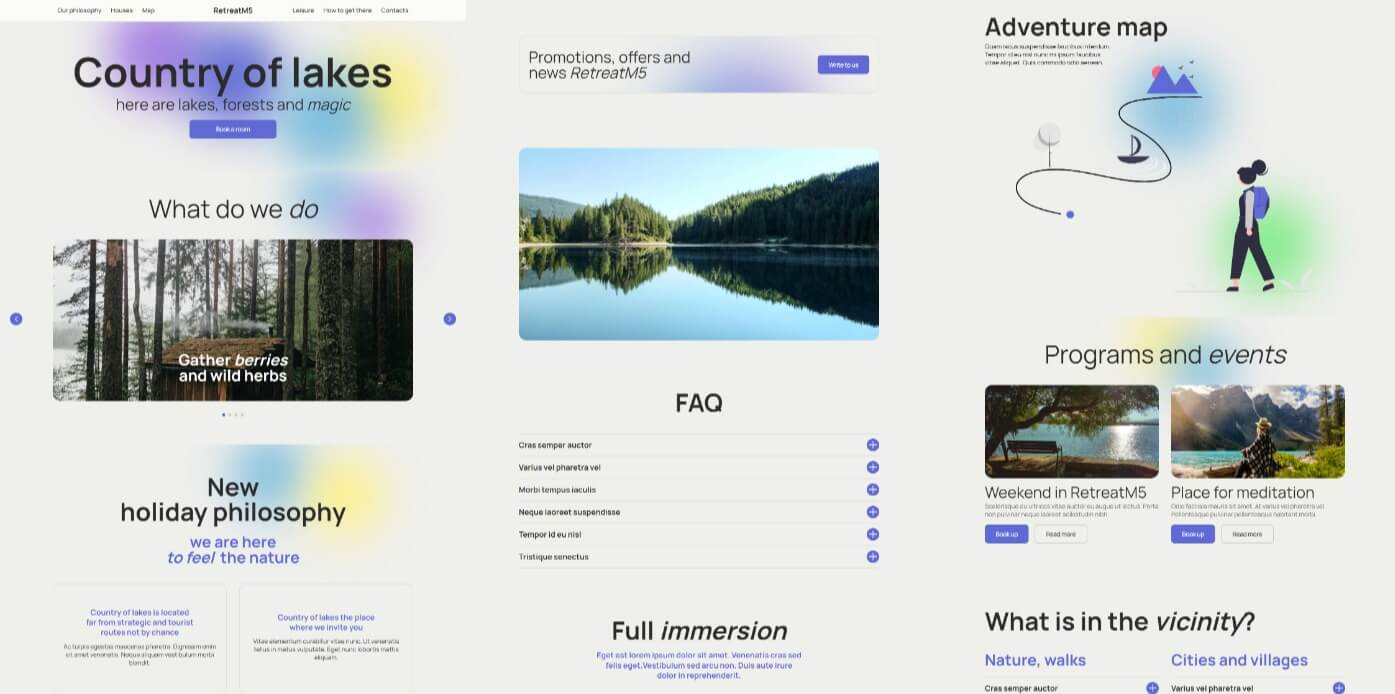Open the 'Contacts' navigation link
The image size is (1395, 694).
point(394,10)
